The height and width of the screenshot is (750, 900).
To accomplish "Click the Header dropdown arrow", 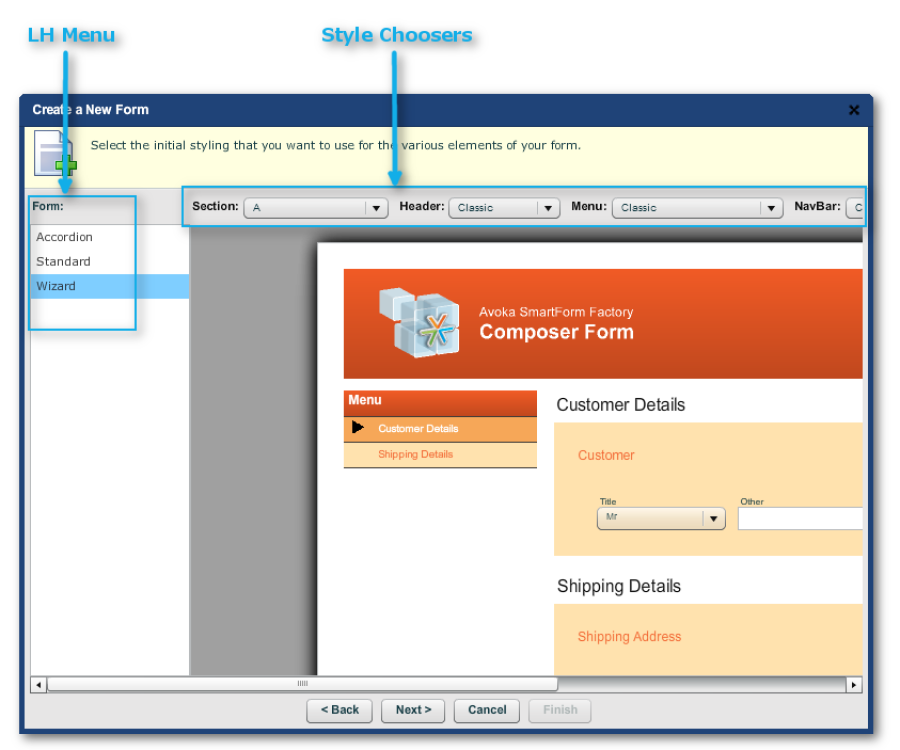I will click(x=548, y=208).
